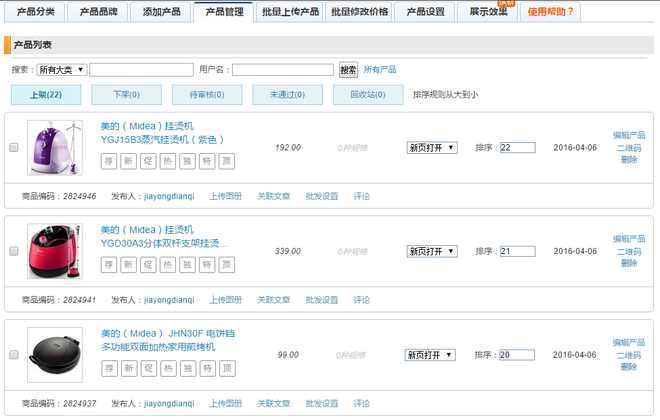Toggle 顶 tag for JHN30F 电饼铛

pyautogui.click(x=227, y=368)
